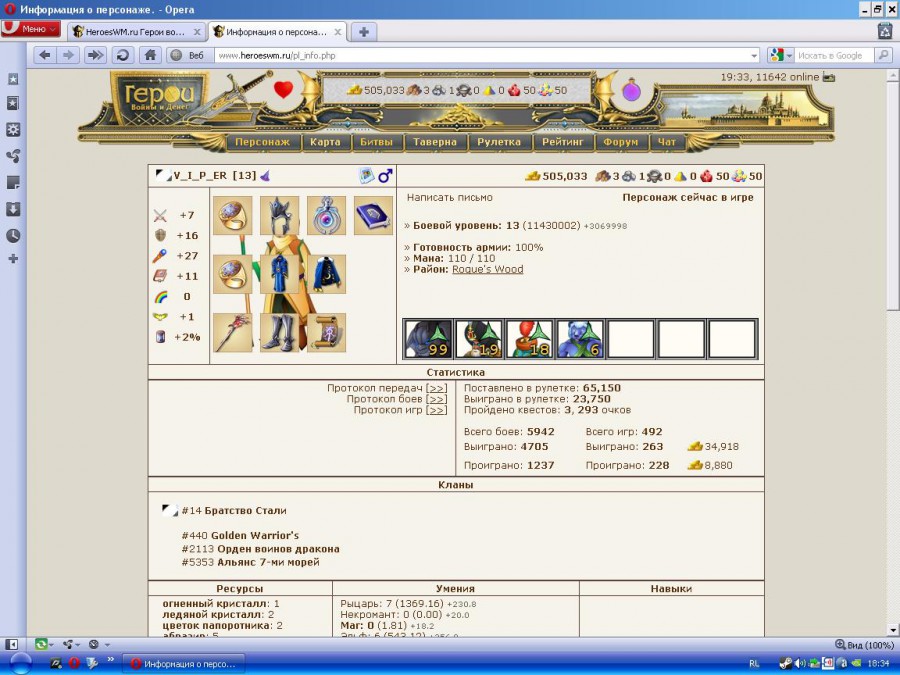Open the gear panel in Opera's sidebar
This screenshot has width=900, height=675.
point(13,130)
